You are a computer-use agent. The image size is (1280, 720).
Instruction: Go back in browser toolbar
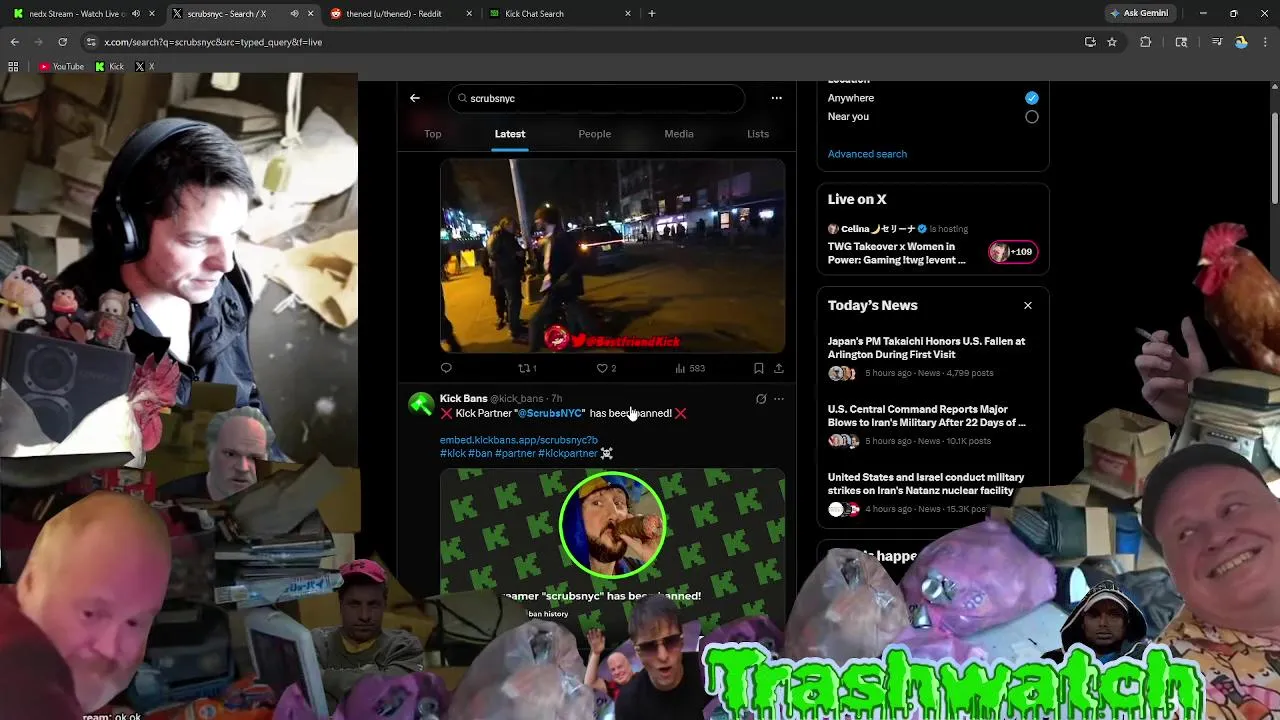(x=14, y=42)
